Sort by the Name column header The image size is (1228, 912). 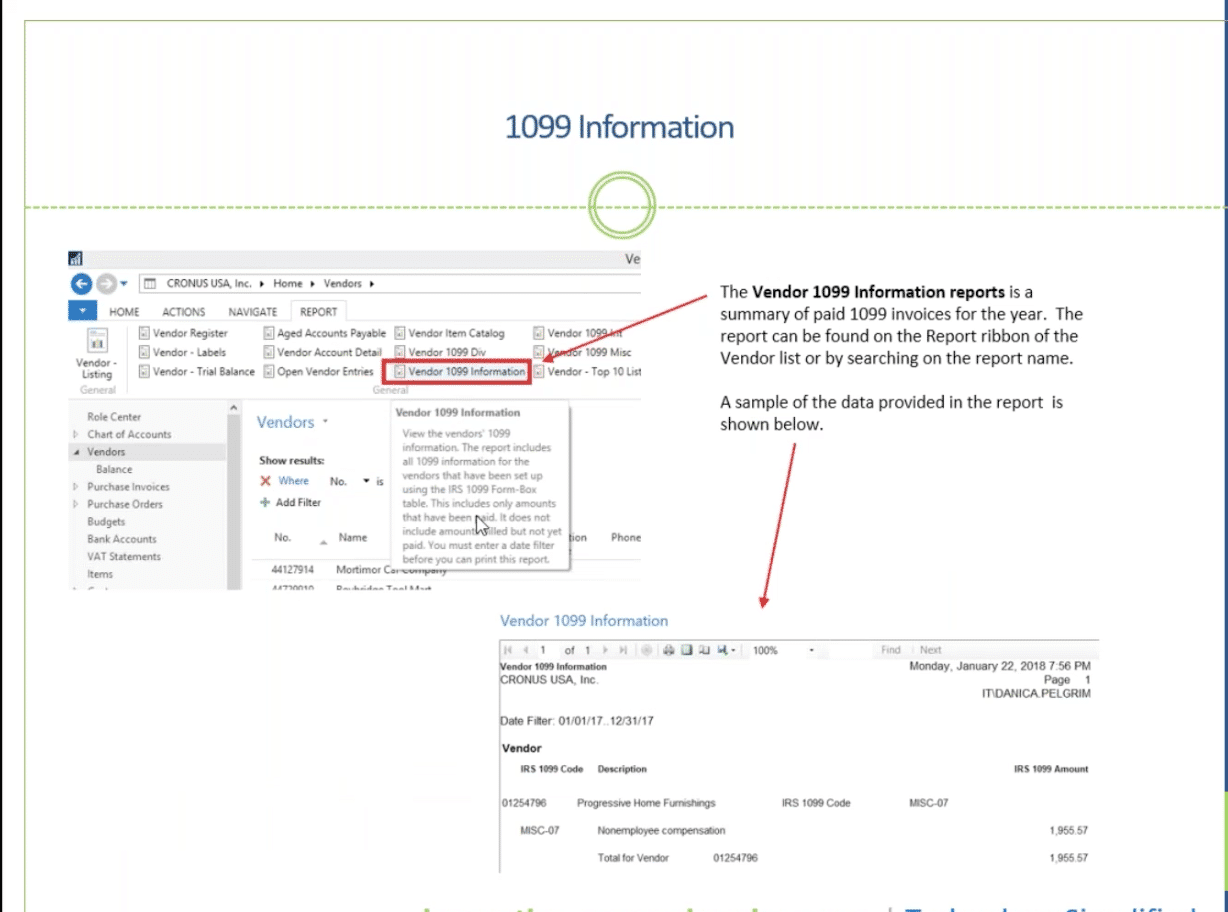click(x=353, y=537)
